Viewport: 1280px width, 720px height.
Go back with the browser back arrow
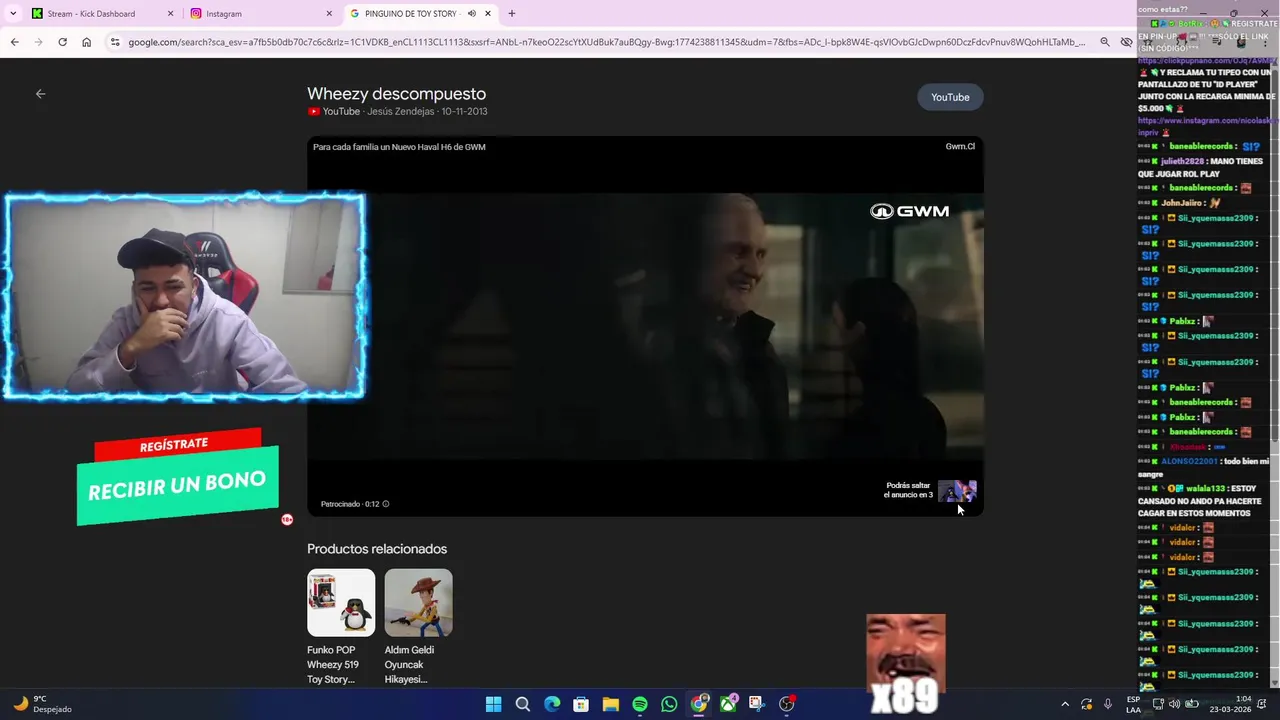pyautogui.click(x=14, y=42)
